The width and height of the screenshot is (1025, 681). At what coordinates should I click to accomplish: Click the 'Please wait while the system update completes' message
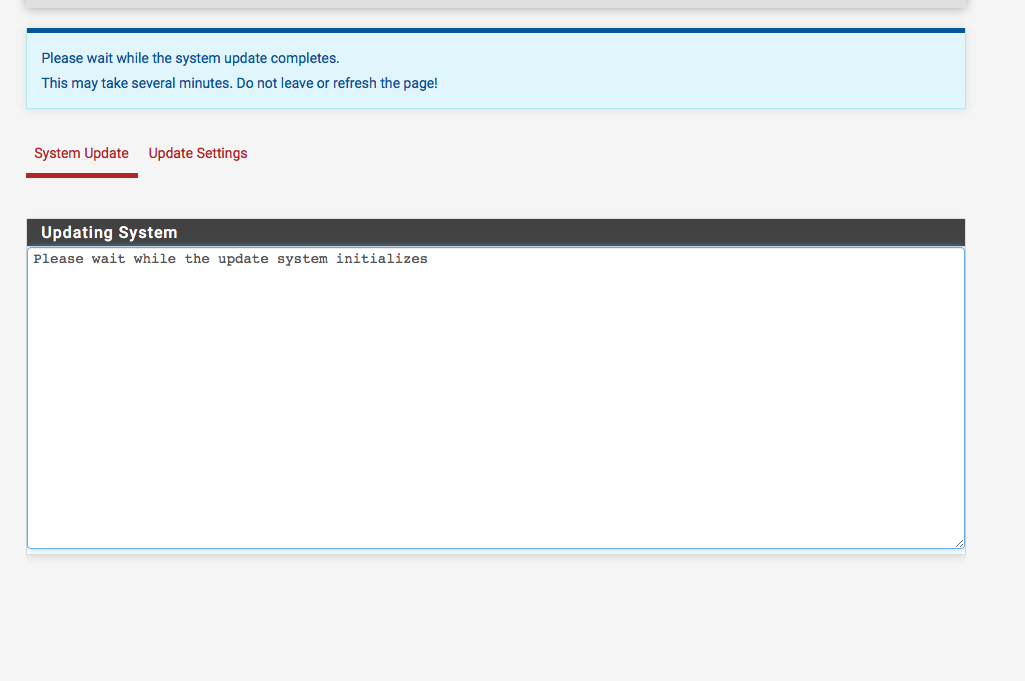[x=190, y=59]
